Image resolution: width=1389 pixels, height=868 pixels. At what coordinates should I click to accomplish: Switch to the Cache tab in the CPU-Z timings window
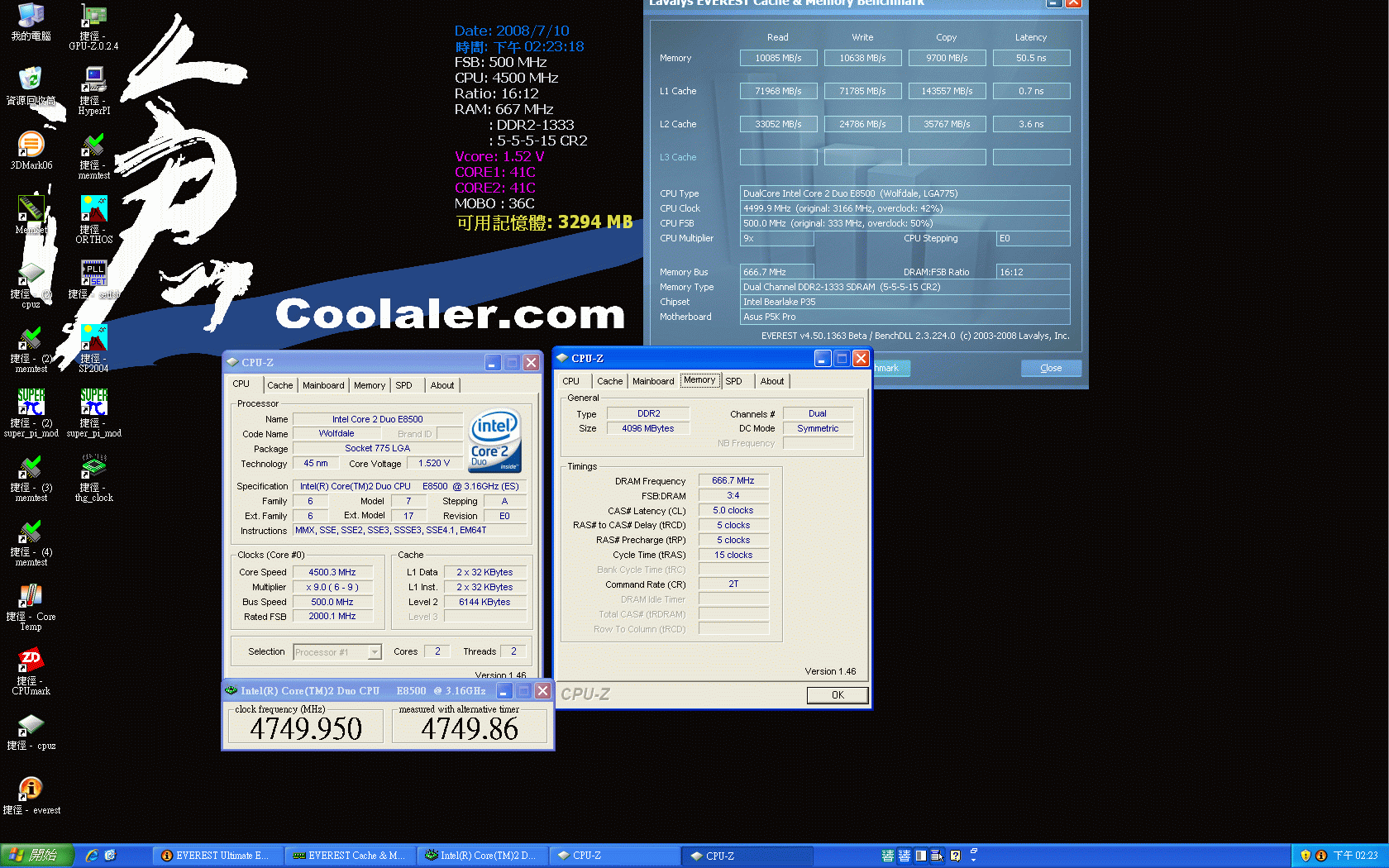pyautogui.click(x=609, y=381)
